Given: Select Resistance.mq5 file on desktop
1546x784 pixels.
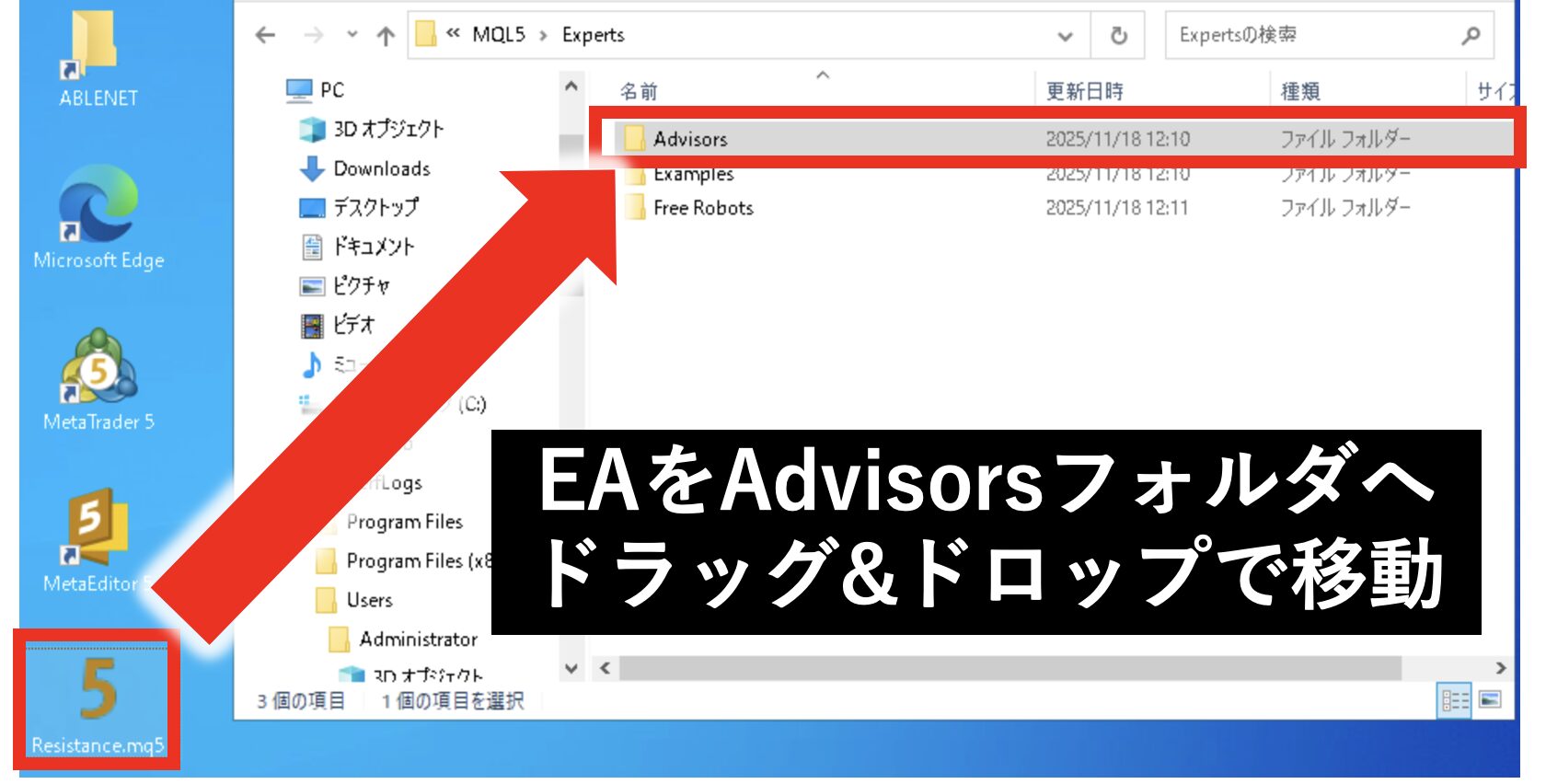Looking at the screenshot, I should (x=97, y=701).
